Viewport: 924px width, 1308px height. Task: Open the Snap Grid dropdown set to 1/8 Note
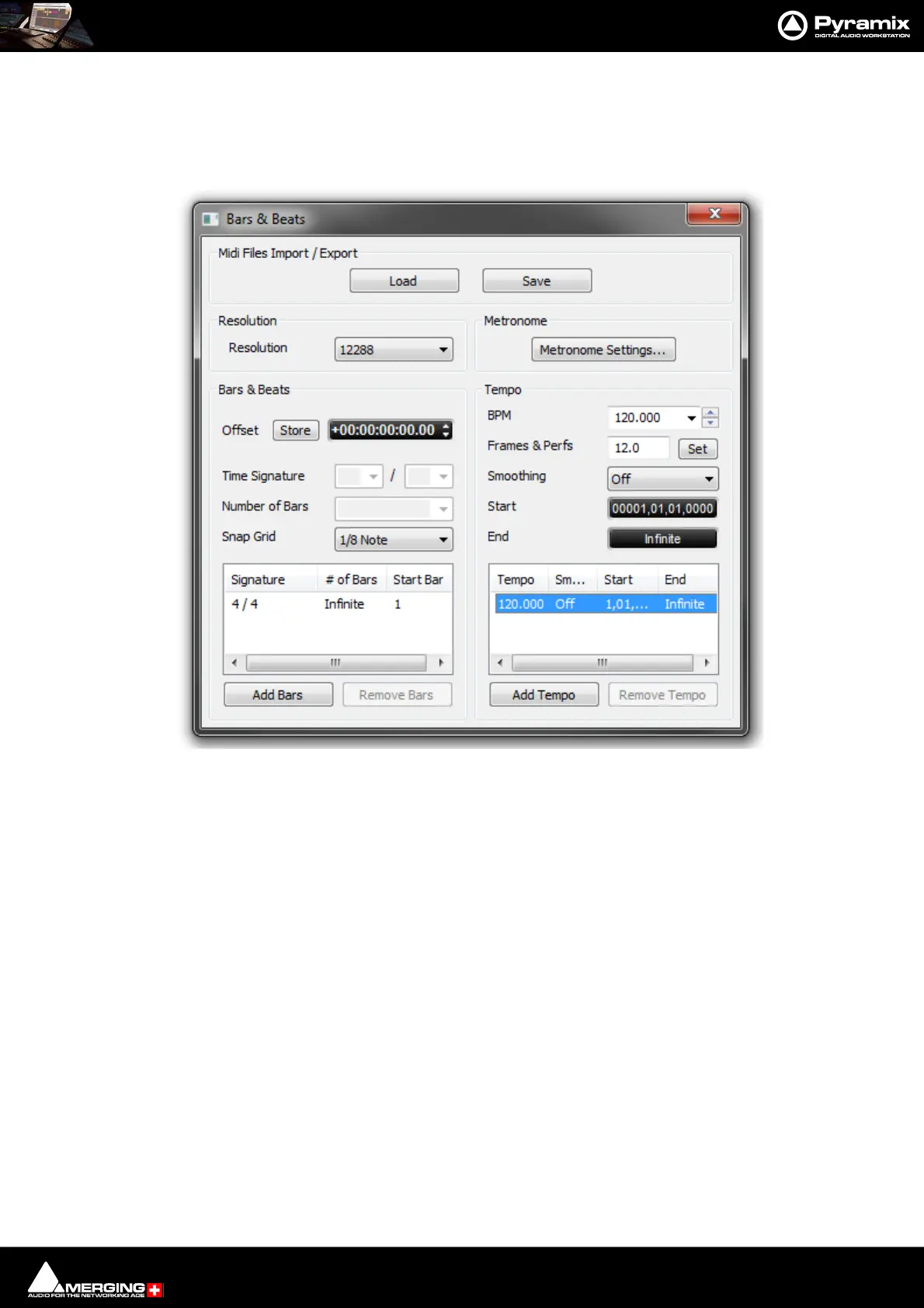pos(394,539)
